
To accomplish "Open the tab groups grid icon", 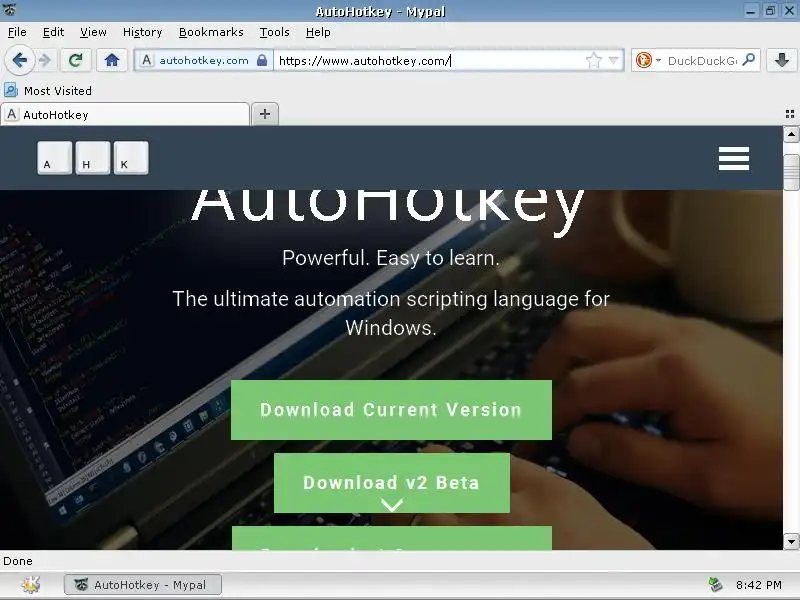I will click(790, 114).
